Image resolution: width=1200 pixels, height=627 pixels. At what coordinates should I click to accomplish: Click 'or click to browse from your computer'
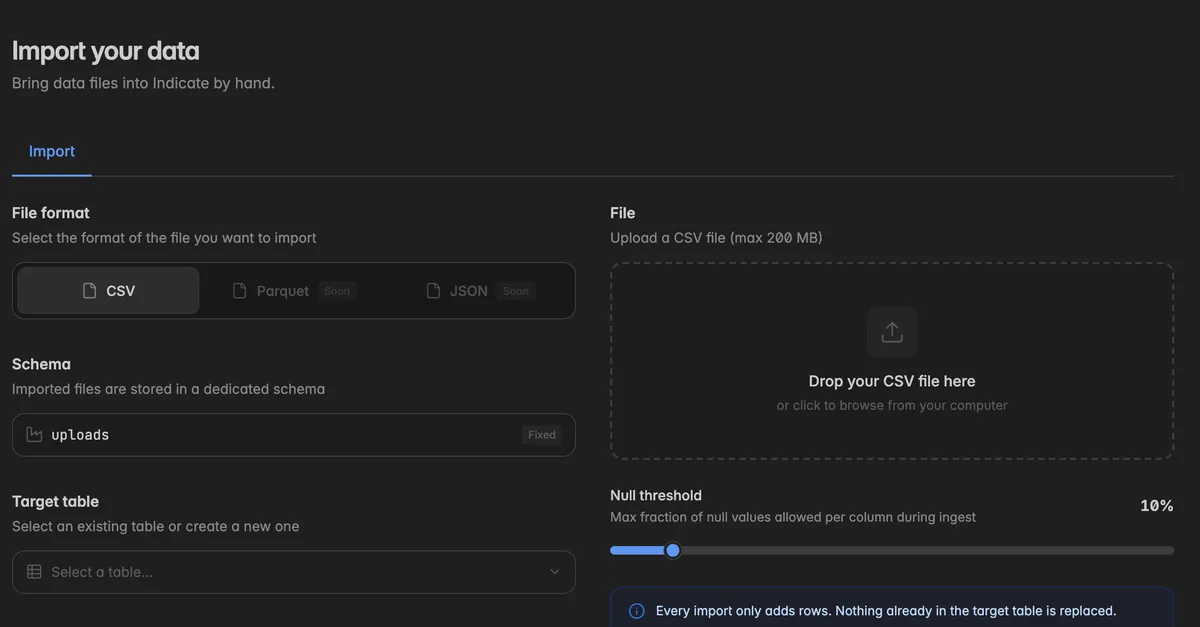(x=892, y=406)
